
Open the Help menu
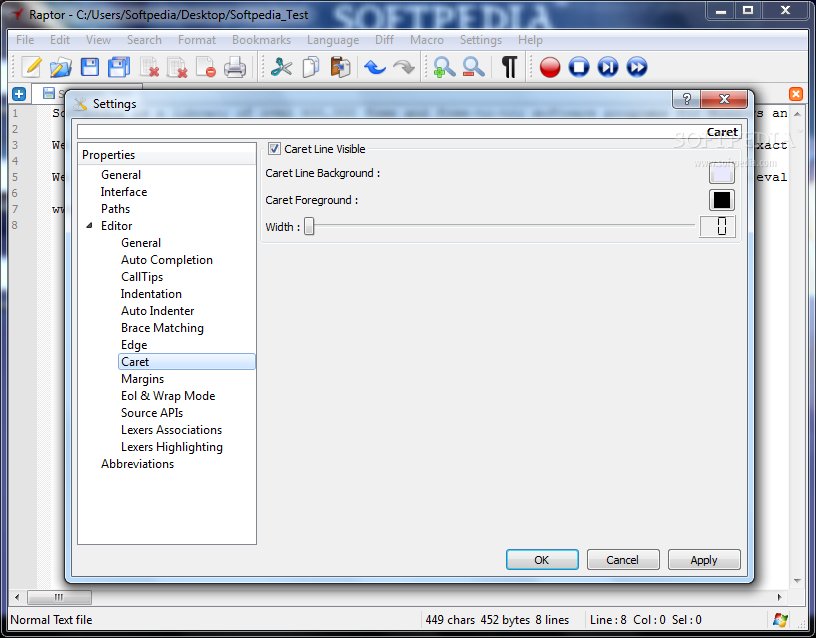(x=530, y=40)
